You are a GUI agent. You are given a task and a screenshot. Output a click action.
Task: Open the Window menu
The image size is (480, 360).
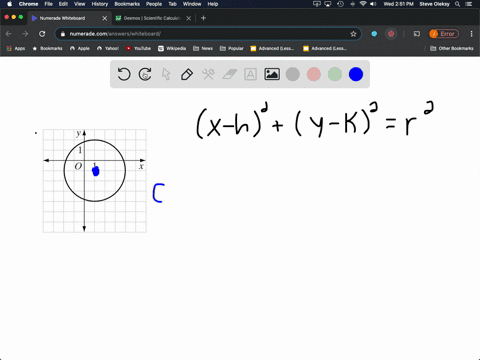click(x=192, y=4)
